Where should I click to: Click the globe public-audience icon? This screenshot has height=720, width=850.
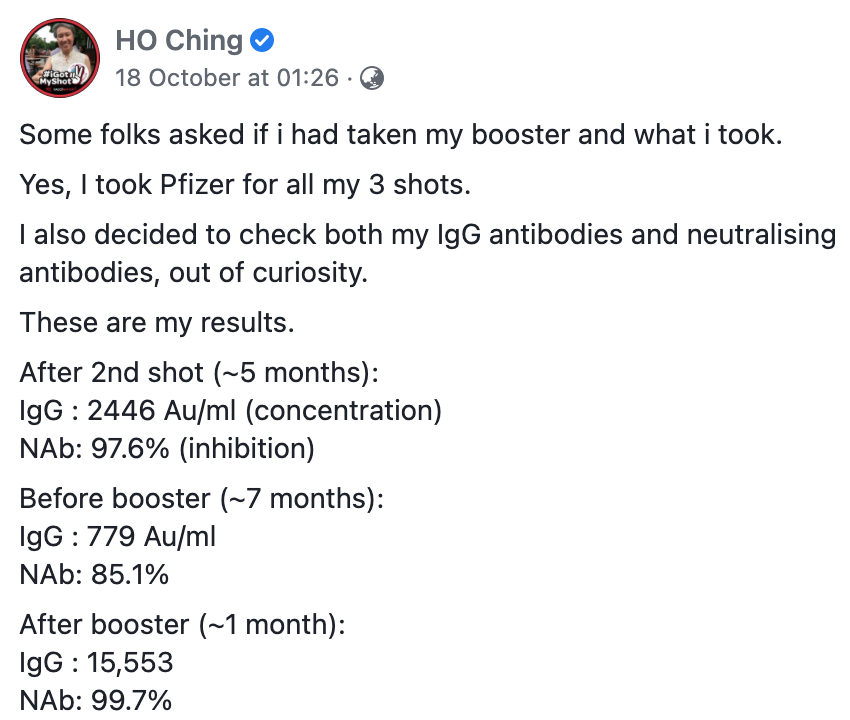[371, 78]
